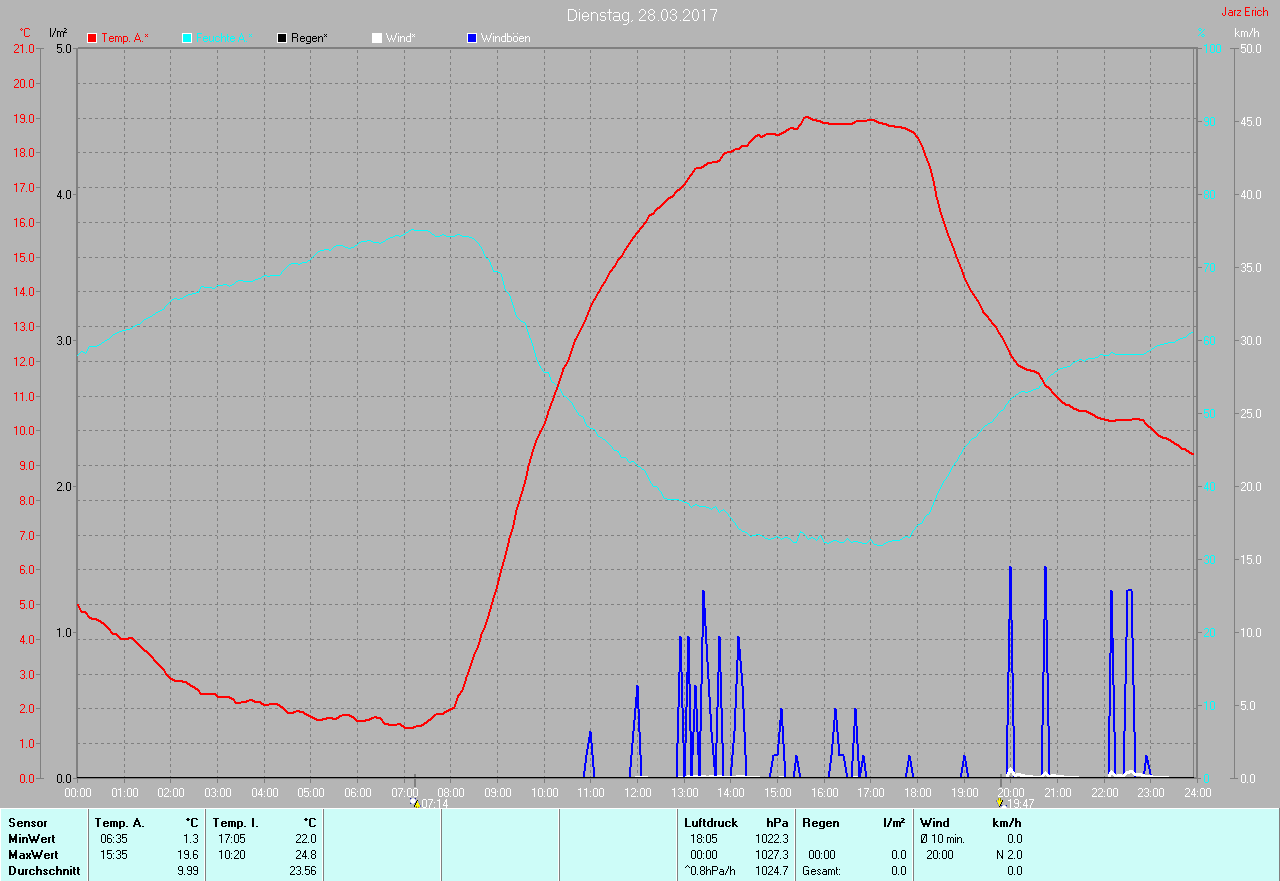Click the white Wind legend swatch
This screenshot has height=881, width=1280.
(376, 38)
